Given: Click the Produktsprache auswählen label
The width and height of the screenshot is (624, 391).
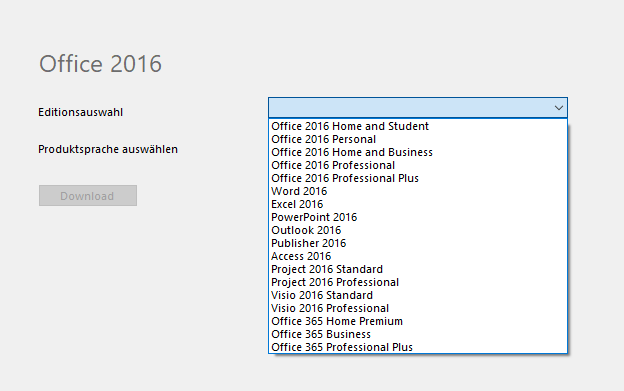Looking at the screenshot, I should click(x=108, y=149).
